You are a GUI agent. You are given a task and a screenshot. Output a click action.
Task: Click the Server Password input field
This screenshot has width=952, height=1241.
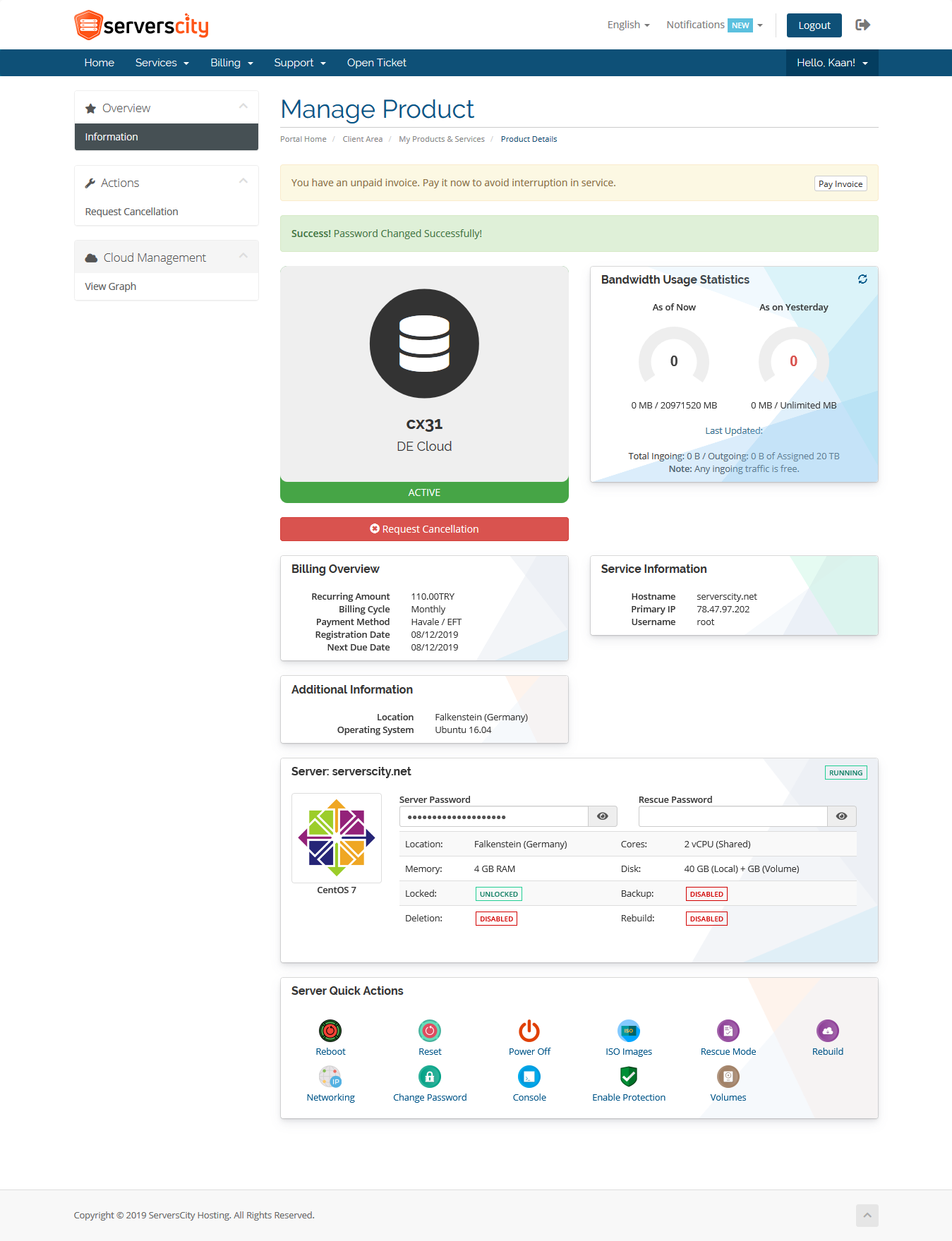(494, 816)
